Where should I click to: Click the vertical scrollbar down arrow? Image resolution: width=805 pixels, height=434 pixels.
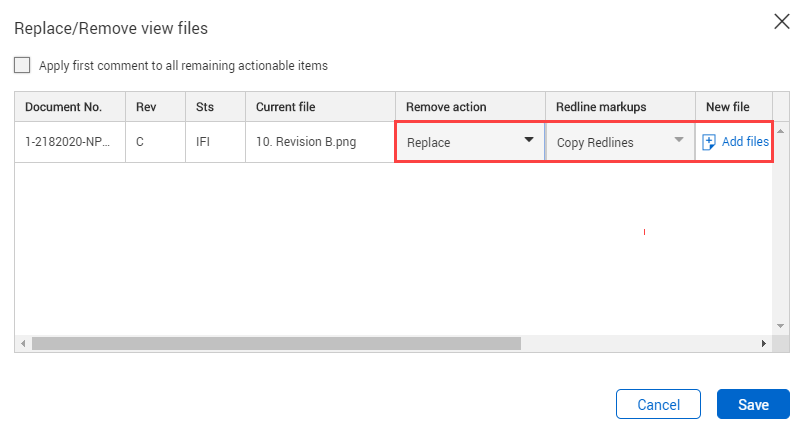(x=780, y=326)
